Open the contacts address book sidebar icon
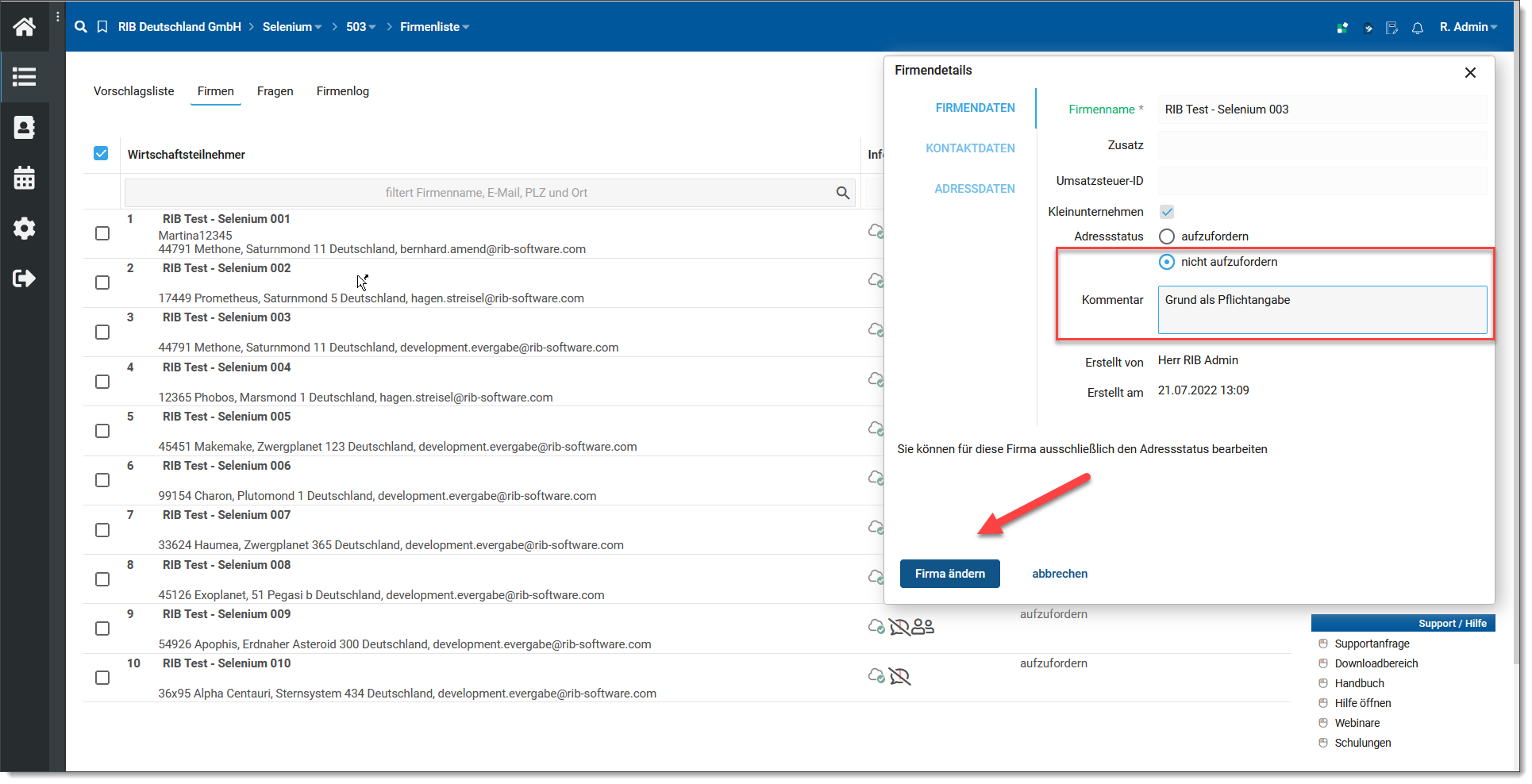Screen dimensions: 1532x784 24,127
